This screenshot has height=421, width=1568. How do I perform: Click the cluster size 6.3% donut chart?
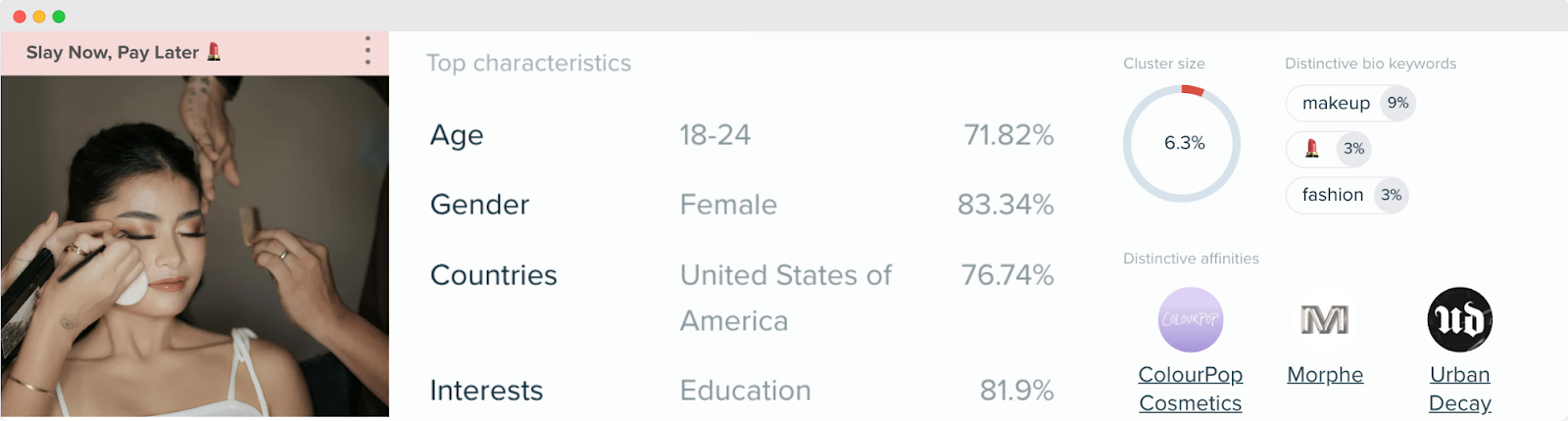[x=1182, y=143]
